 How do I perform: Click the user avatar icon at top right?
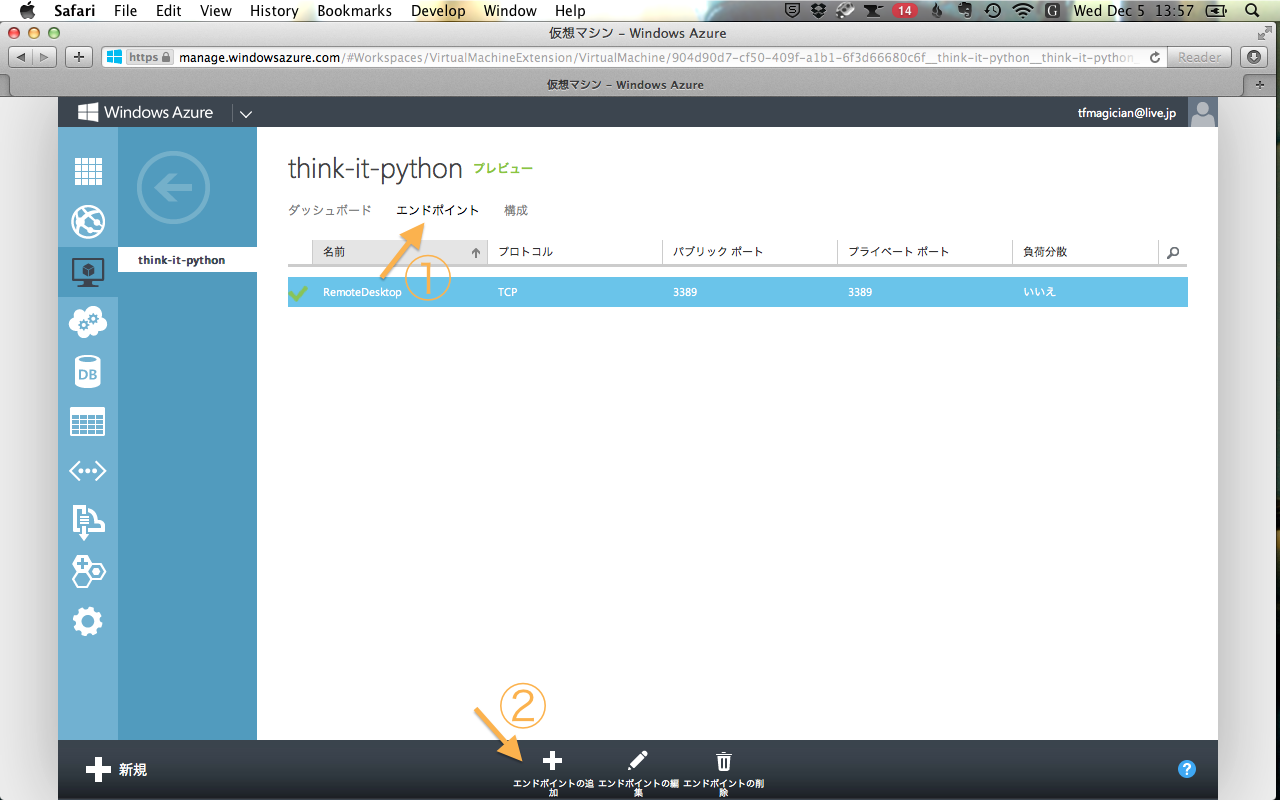[1203, 113]
